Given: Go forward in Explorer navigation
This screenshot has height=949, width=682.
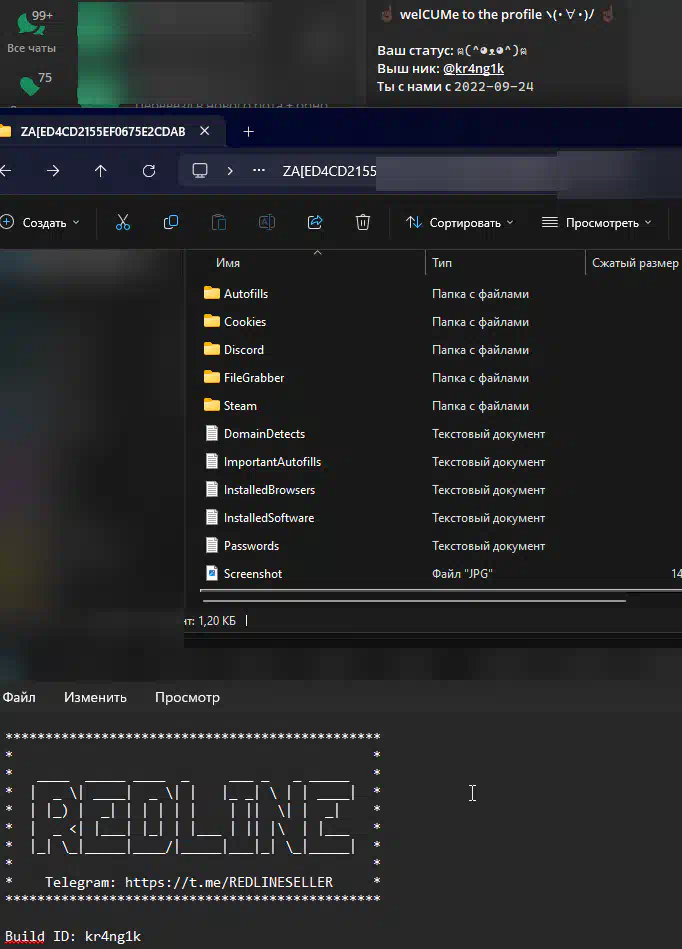Looking at the screenshot, I should click(x=53, y=171).
